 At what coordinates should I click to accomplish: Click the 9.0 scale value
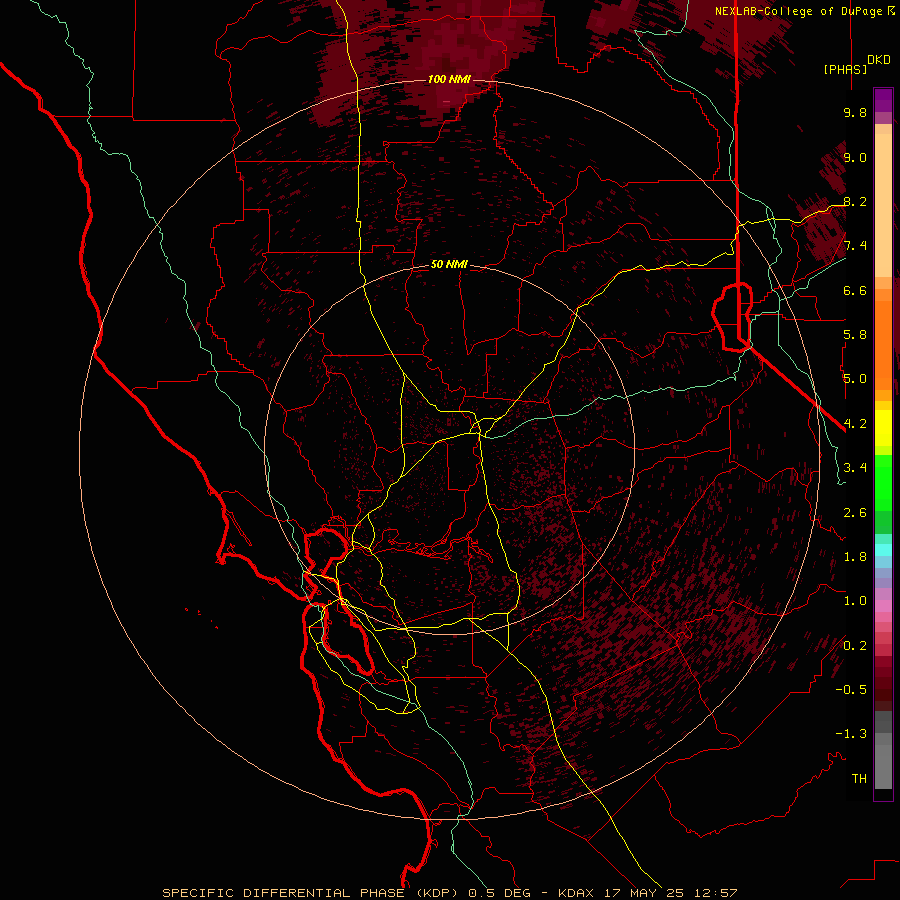pyautogui.click(x=855, y=157)
